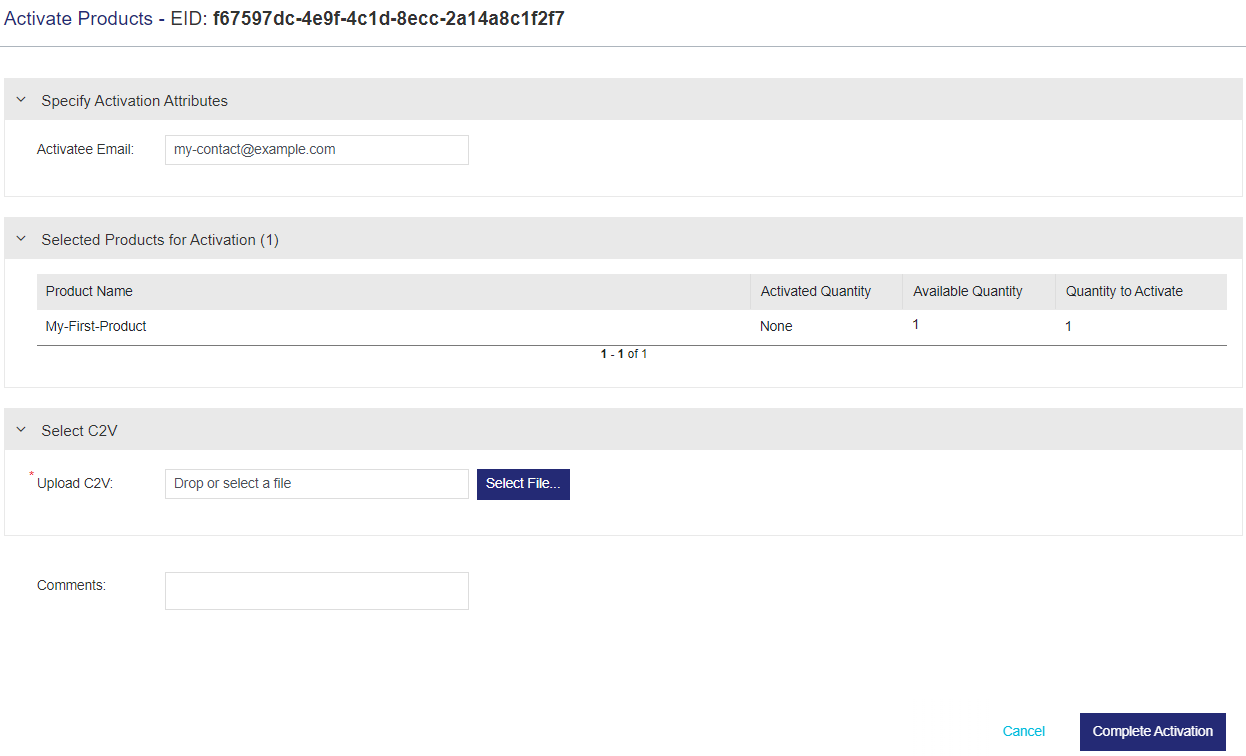Screen dimensions: 1246x756
Task: Select the My-First-Product row name
Action: click(96, 326)
